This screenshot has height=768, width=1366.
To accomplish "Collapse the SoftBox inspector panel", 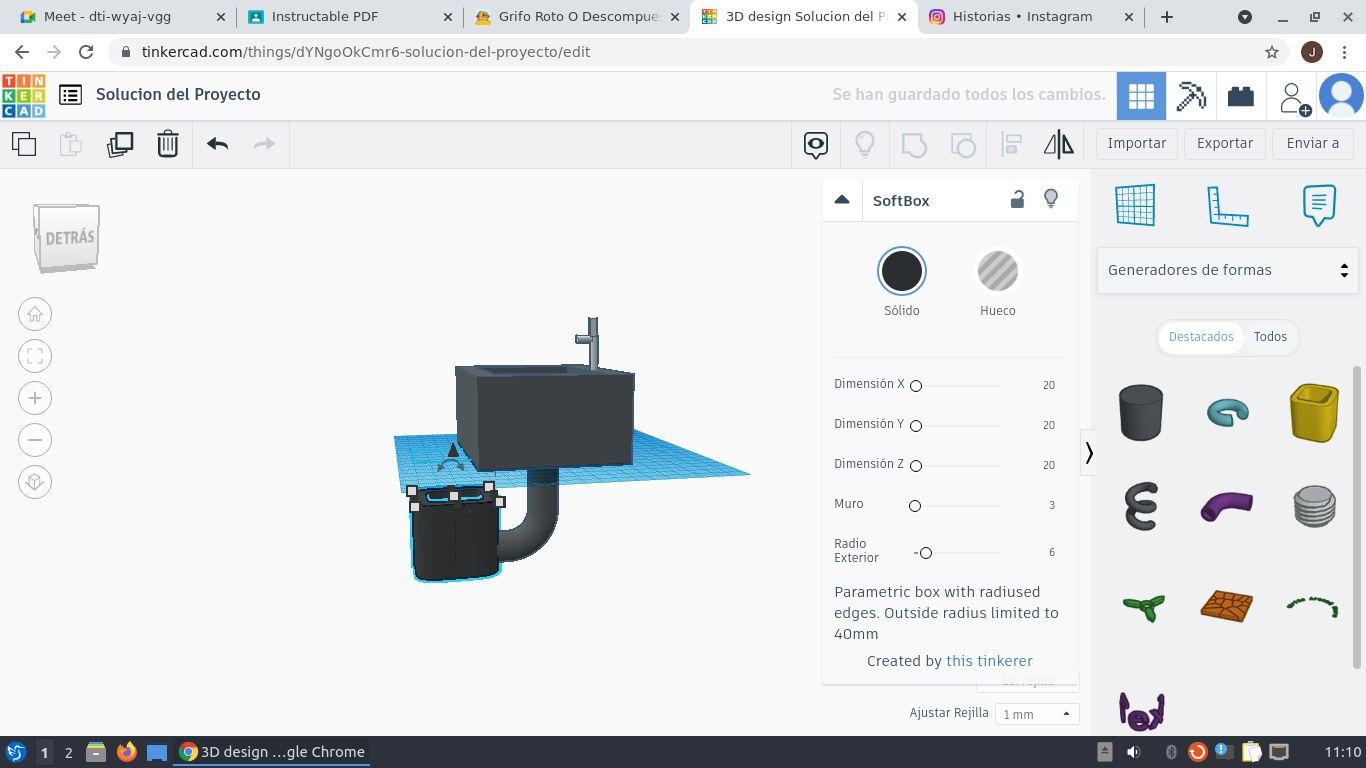I will (x=842, y=200).
